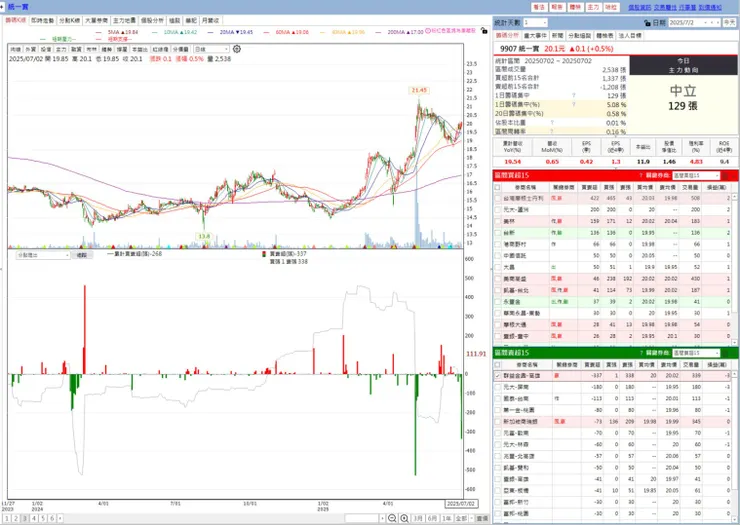Click 20MA legend color line

(x=210, y=32)
